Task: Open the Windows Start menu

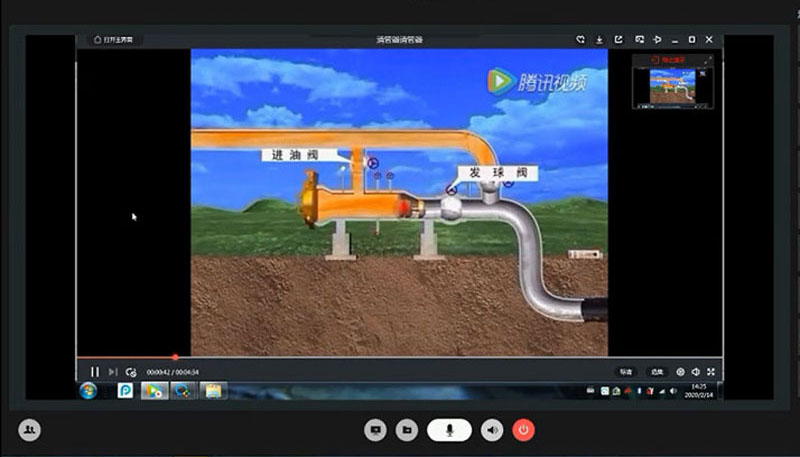Action: pyautogui.click(x=88, y=390)
